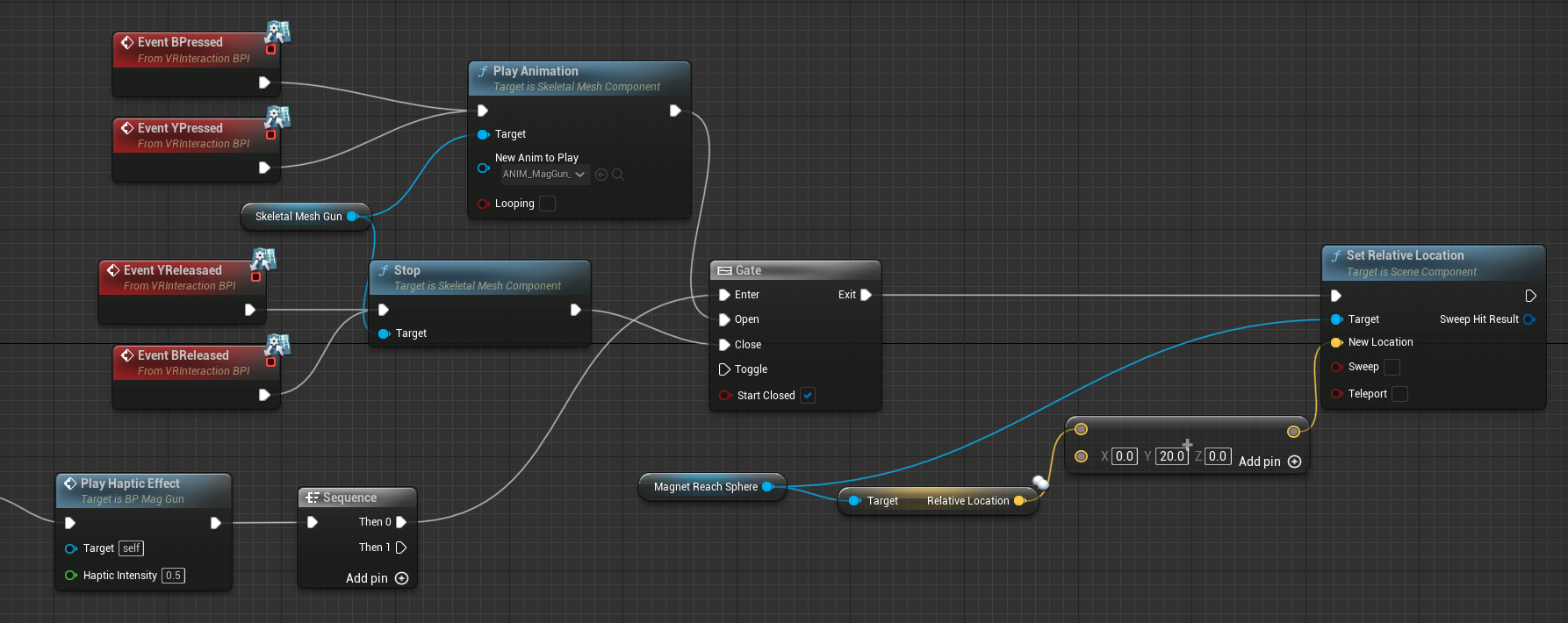This screenshot has height=623, width=1568.
Task: Click Magnet Reach Sphere output pin
Action: pos(768,486)
